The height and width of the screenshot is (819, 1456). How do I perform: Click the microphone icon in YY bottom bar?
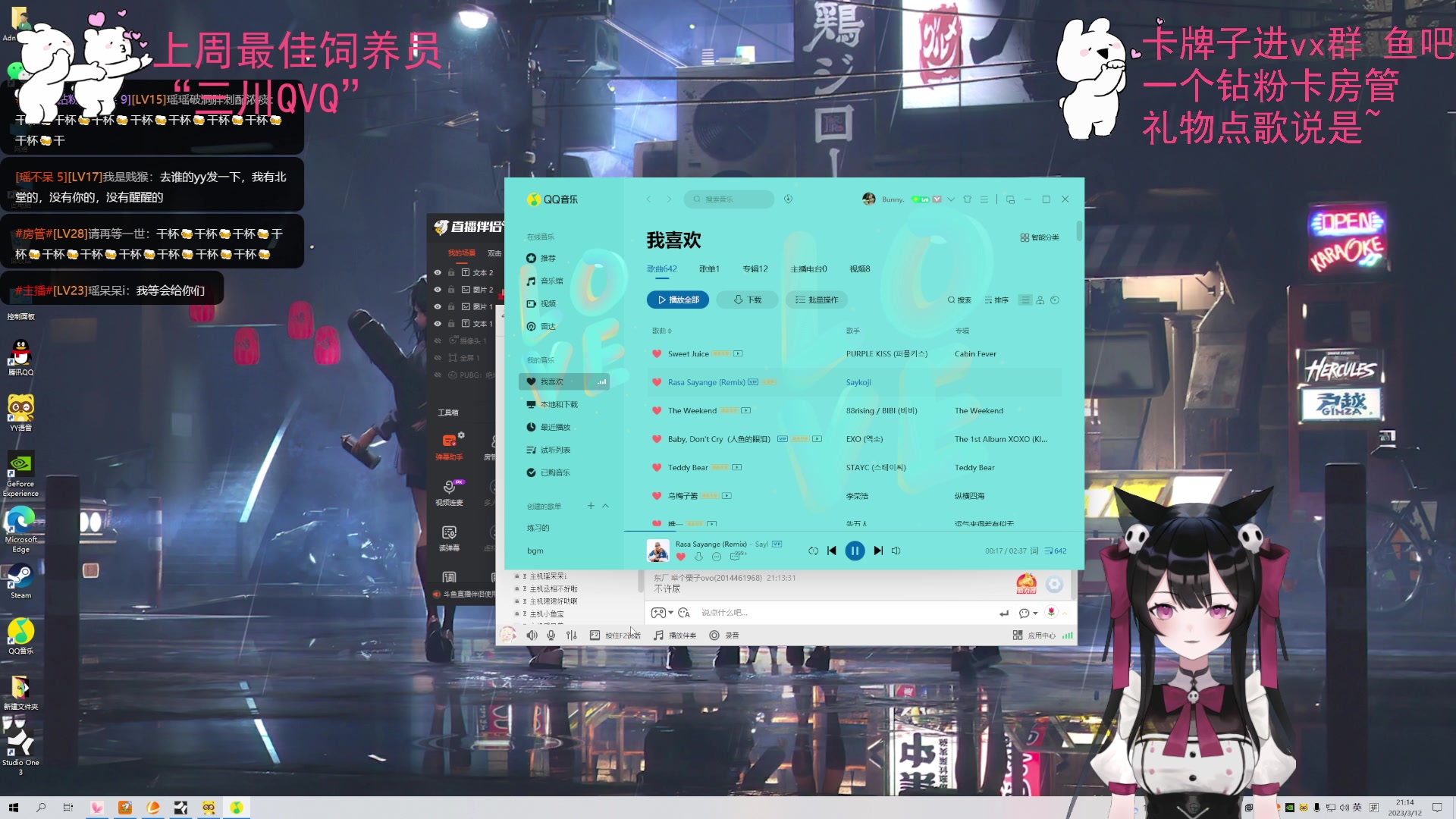pos(551,635)
